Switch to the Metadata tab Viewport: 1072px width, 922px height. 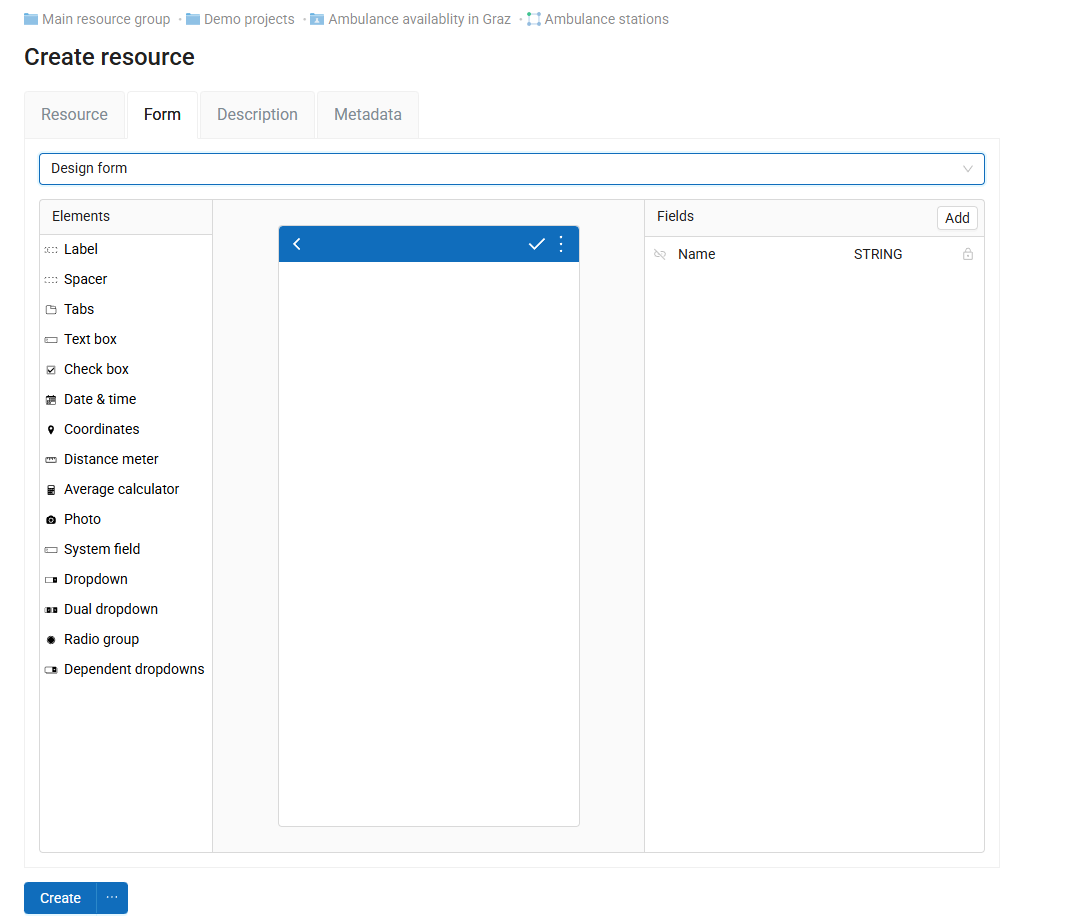coord(367,115)
